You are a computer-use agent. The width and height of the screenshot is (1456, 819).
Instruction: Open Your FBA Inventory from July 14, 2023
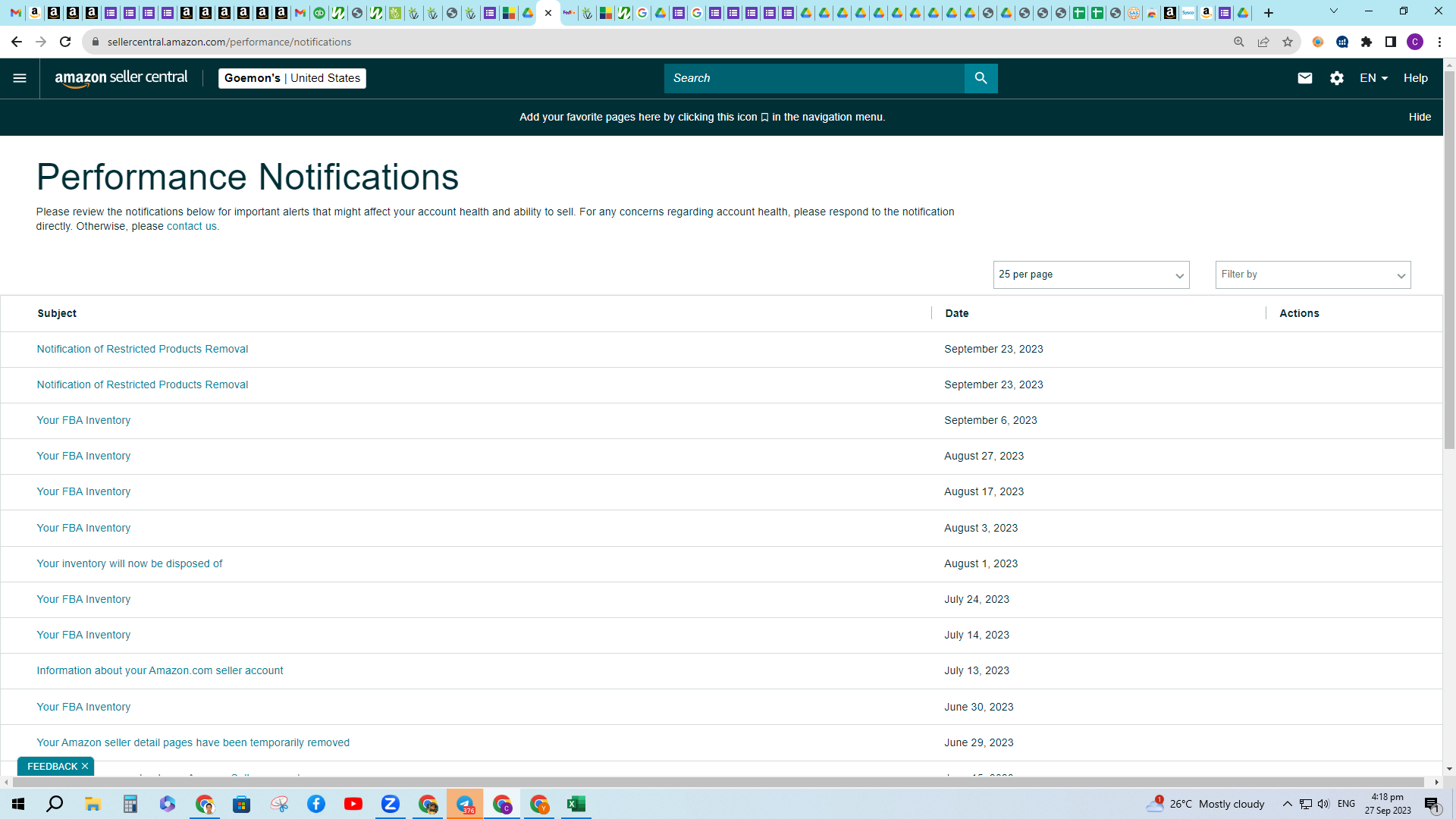pyautogui.click(x=83, y=635)
